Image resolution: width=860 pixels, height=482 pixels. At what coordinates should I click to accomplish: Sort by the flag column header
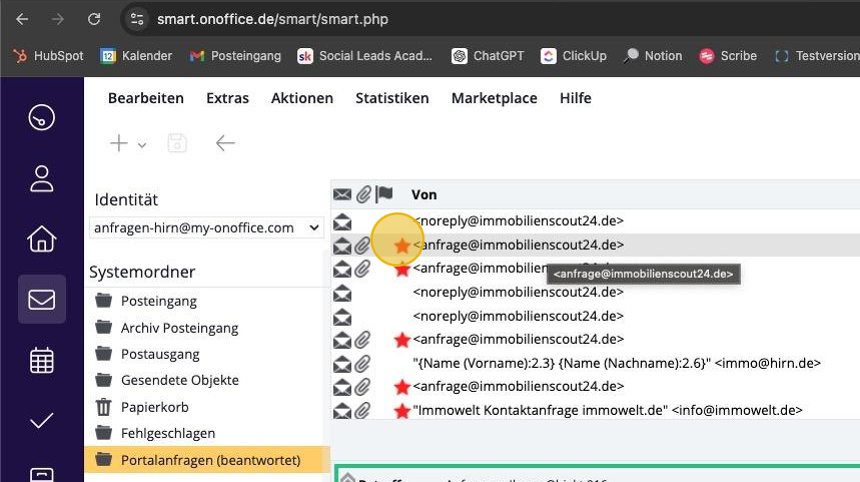[x=384, y=194]
